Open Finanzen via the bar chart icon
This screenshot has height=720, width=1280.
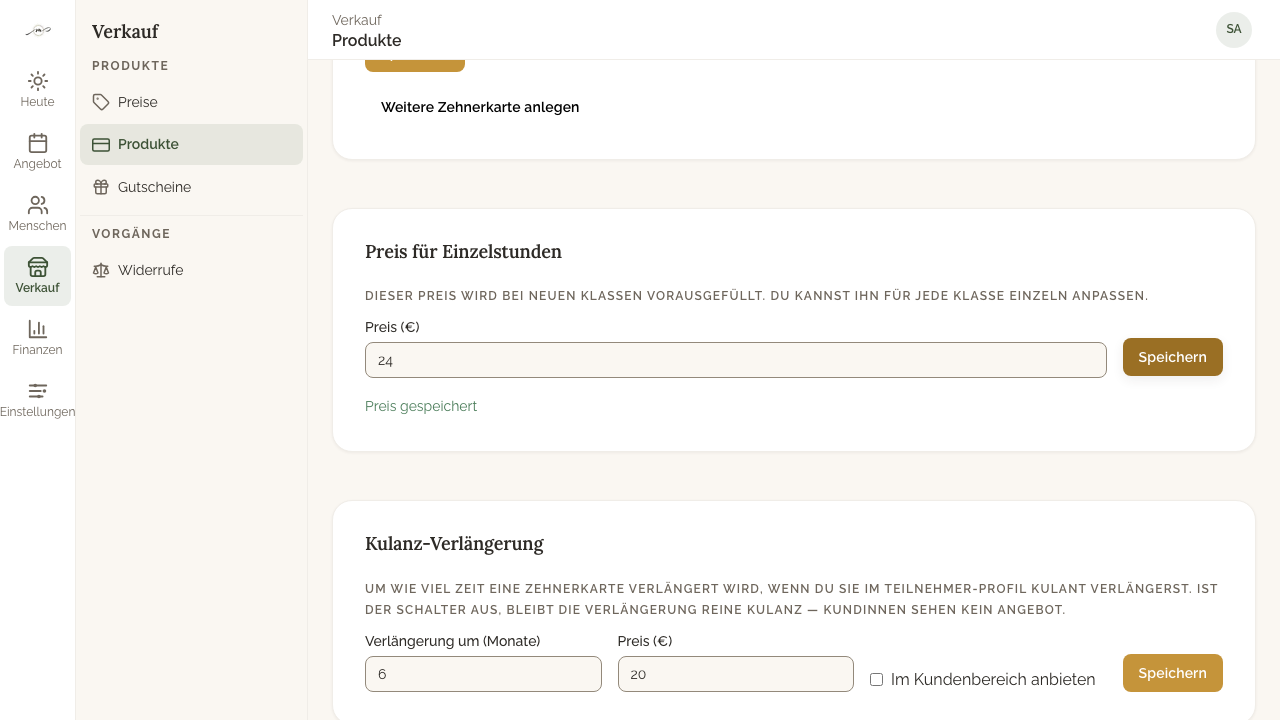38,329
